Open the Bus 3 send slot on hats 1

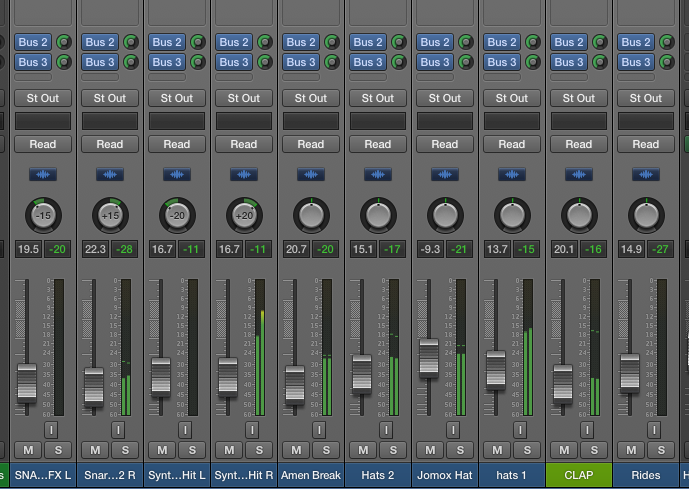tap(502, 62)
